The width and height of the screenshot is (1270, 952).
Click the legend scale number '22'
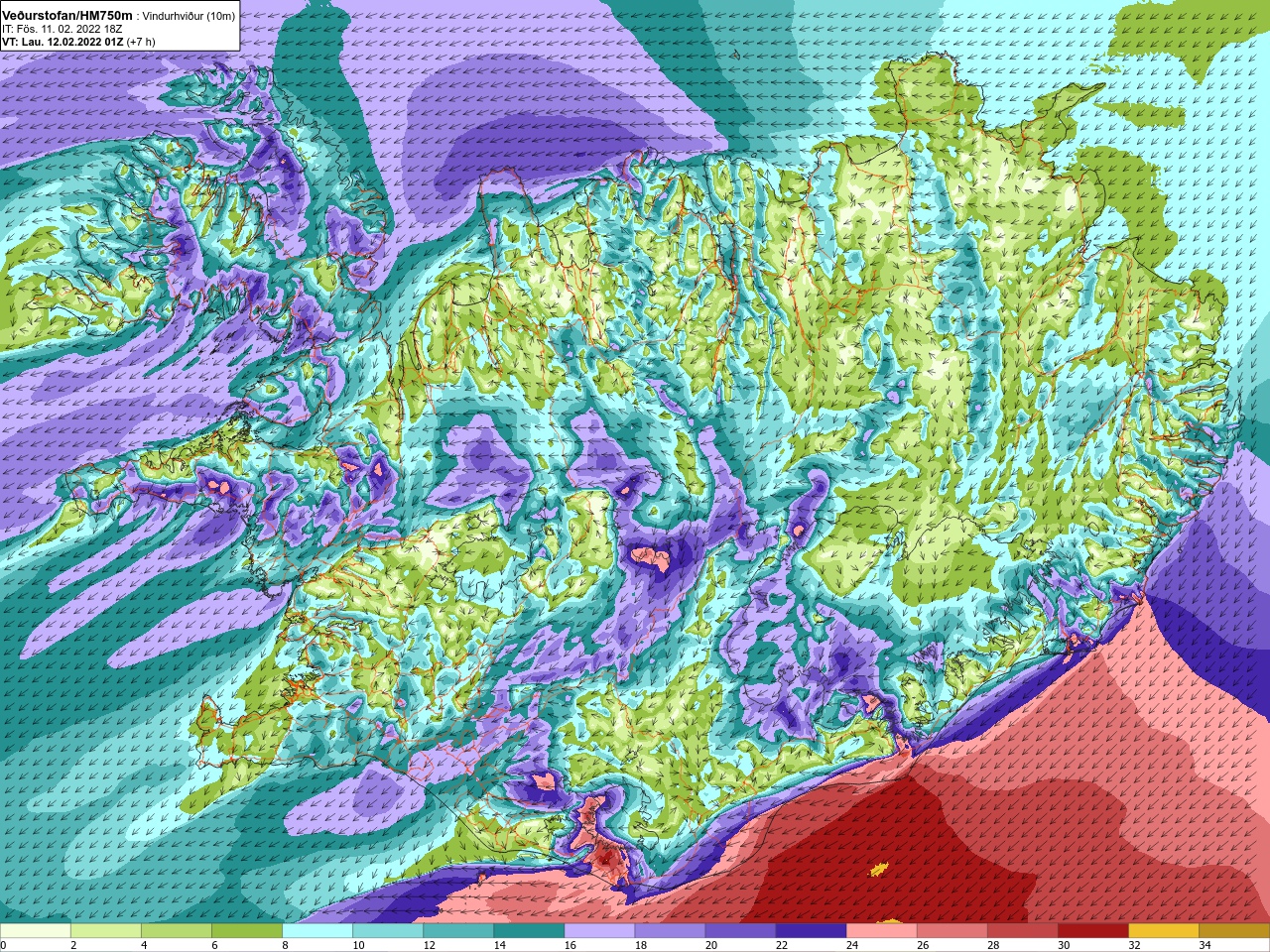pyautogui.click(x=781, y=945)
